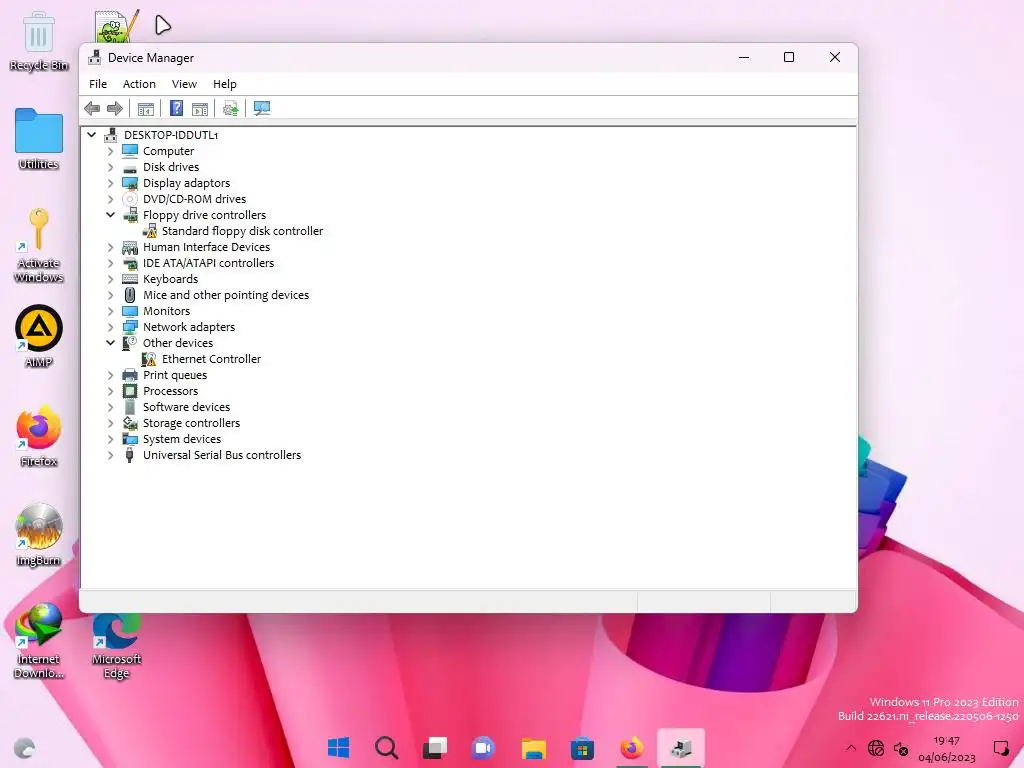This screenshot has height=768, width=1024.
Task: Select the IDE ATA/ATAPI controllers row
Action: tap(208, 263)
